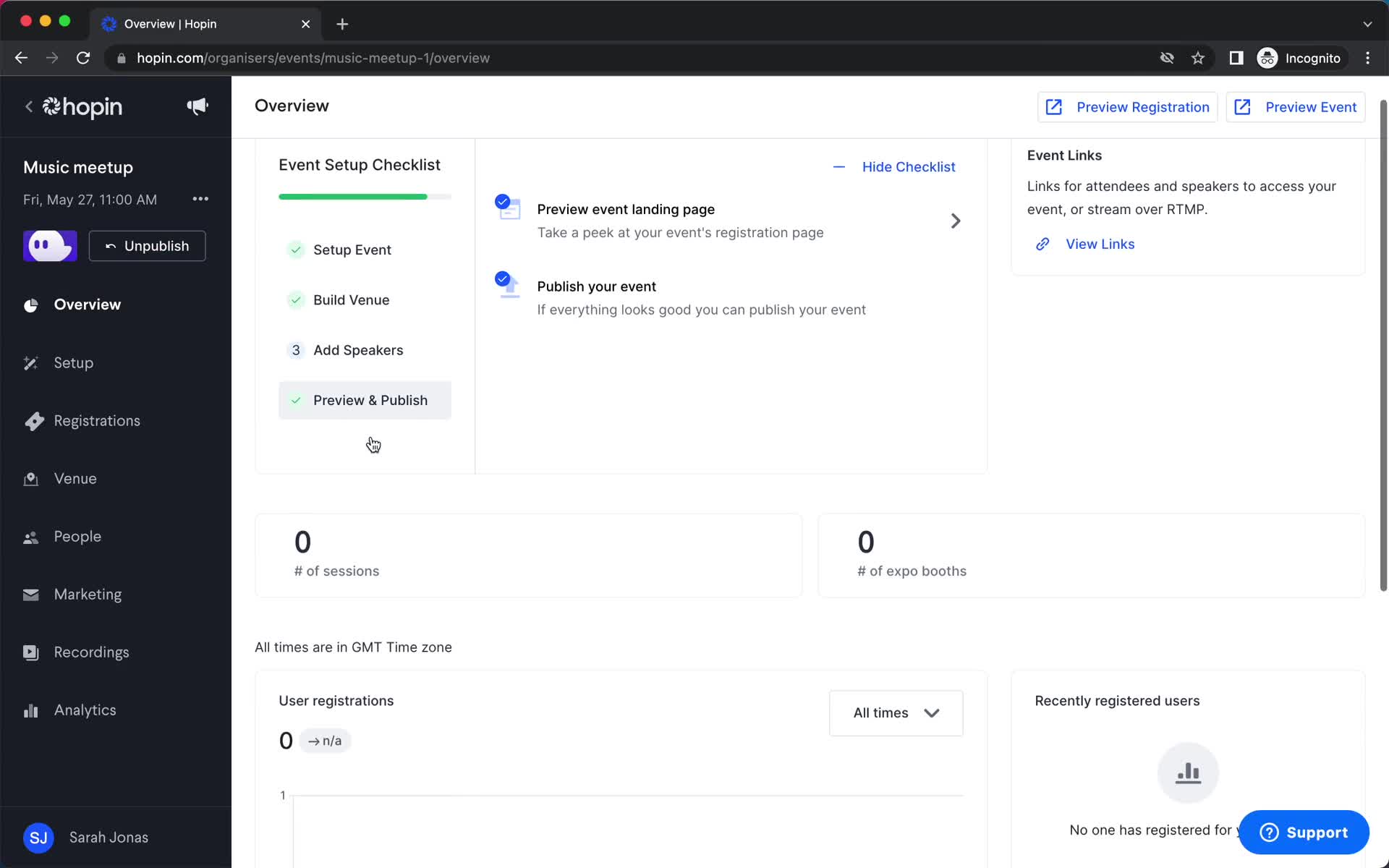This screenshot has height=868, width=1389.
Task: Open the Marketing section
Action: point(88,594)
